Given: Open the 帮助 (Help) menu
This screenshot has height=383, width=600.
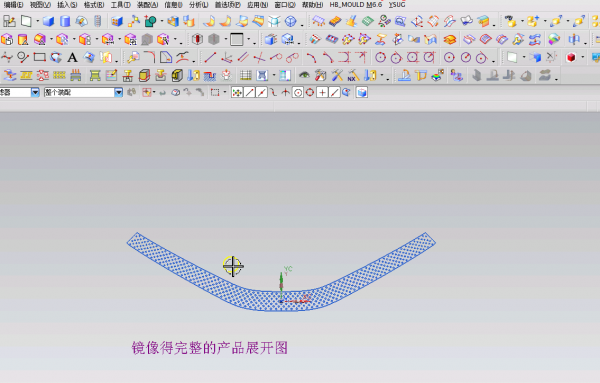Looking at the screenshot, I should point(312,5).
